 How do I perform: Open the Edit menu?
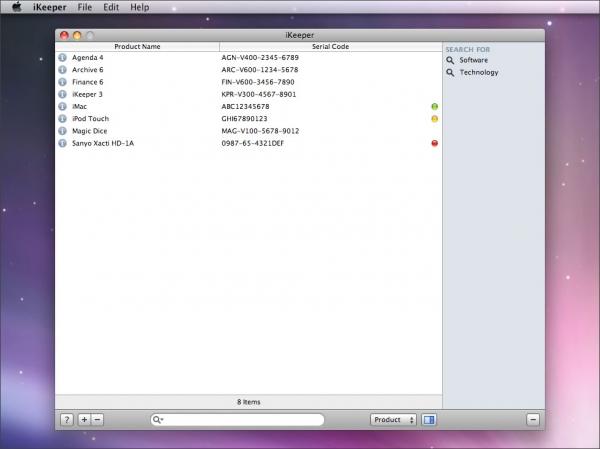click(x=111, y=7)
